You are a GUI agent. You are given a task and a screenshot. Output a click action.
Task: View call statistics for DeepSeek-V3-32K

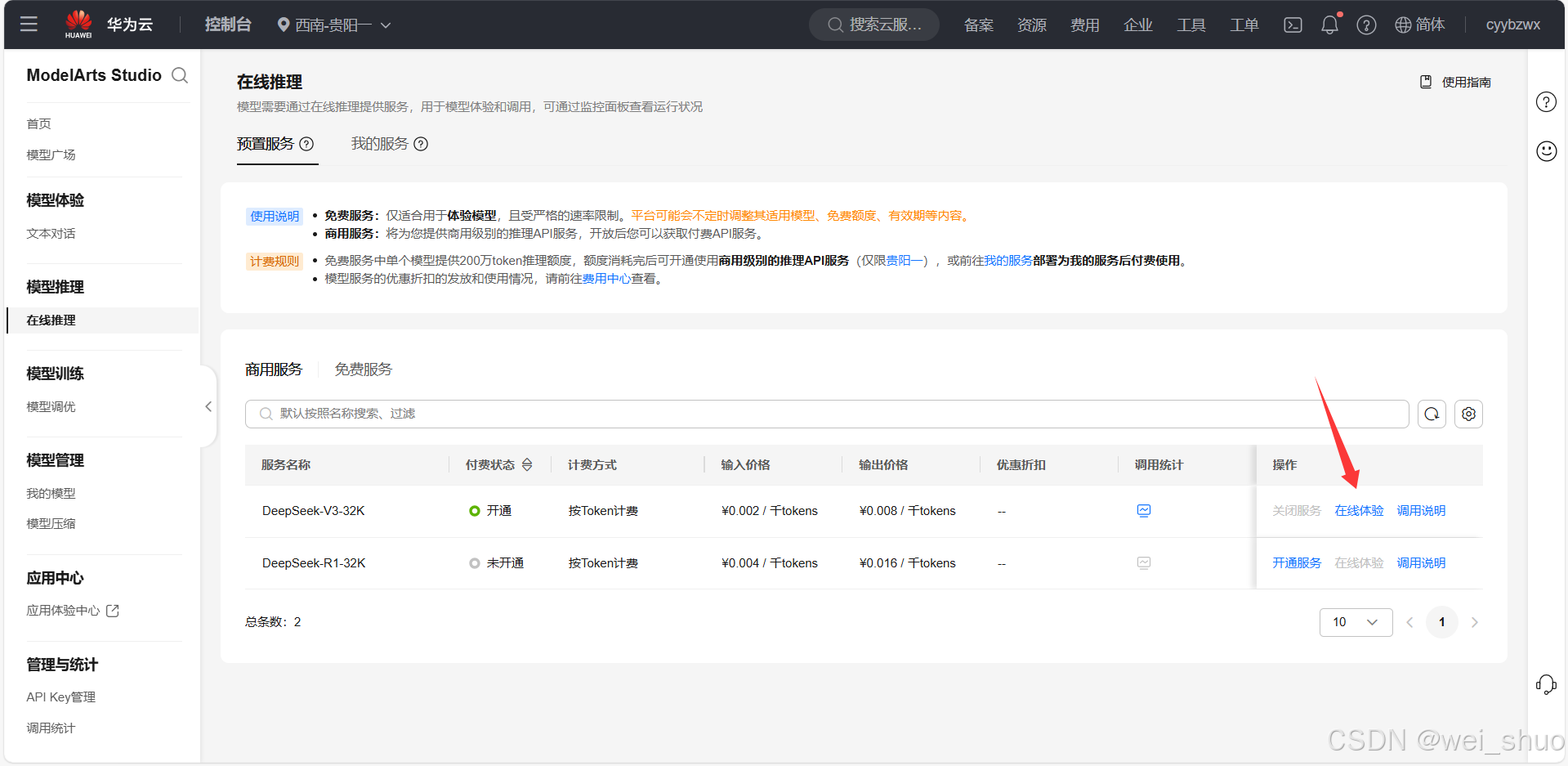pyautogui.click(x=1144, y=511)
